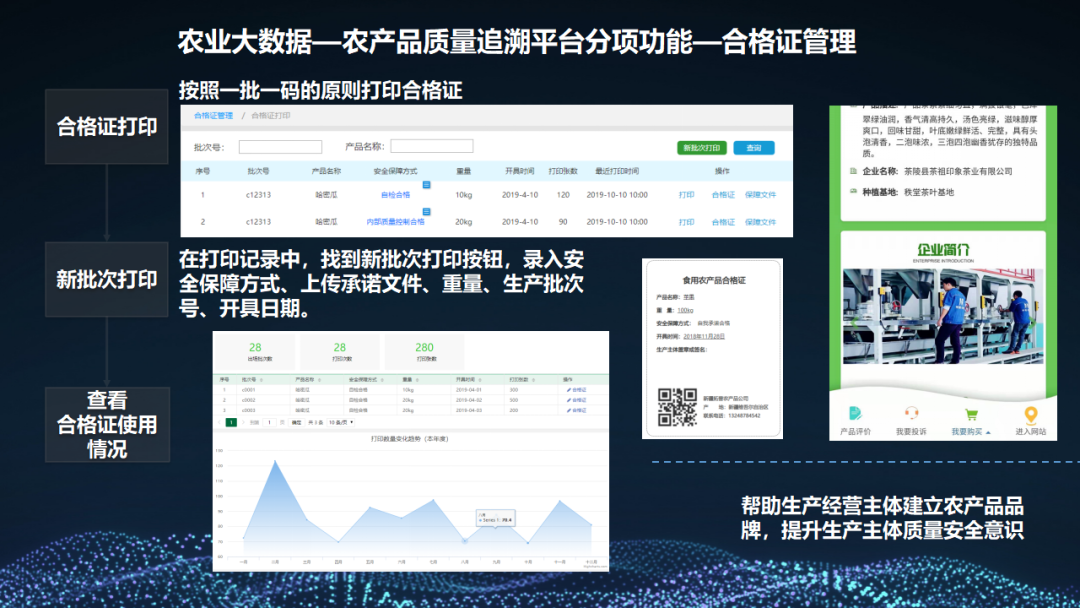Tap the 产品评价 document icon
This screenshot has width=1080, height=608.
point(855,414)
